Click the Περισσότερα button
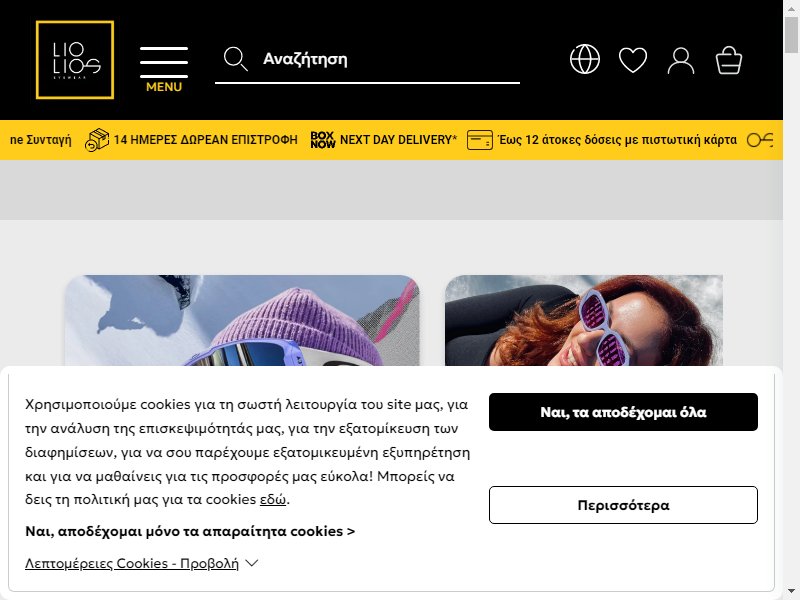This screenshot has height=600, width=800. pos(623,505)
